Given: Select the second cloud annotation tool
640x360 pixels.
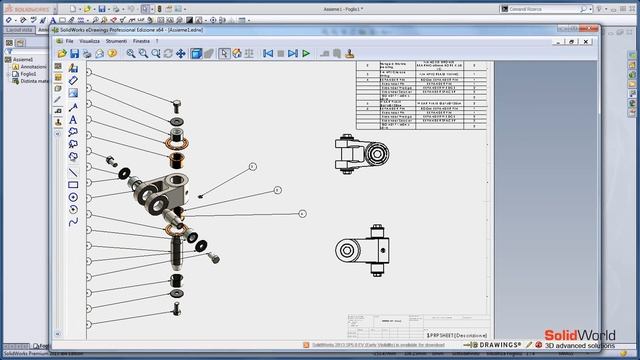Looking at the screenshot, I should click(73, 144).
